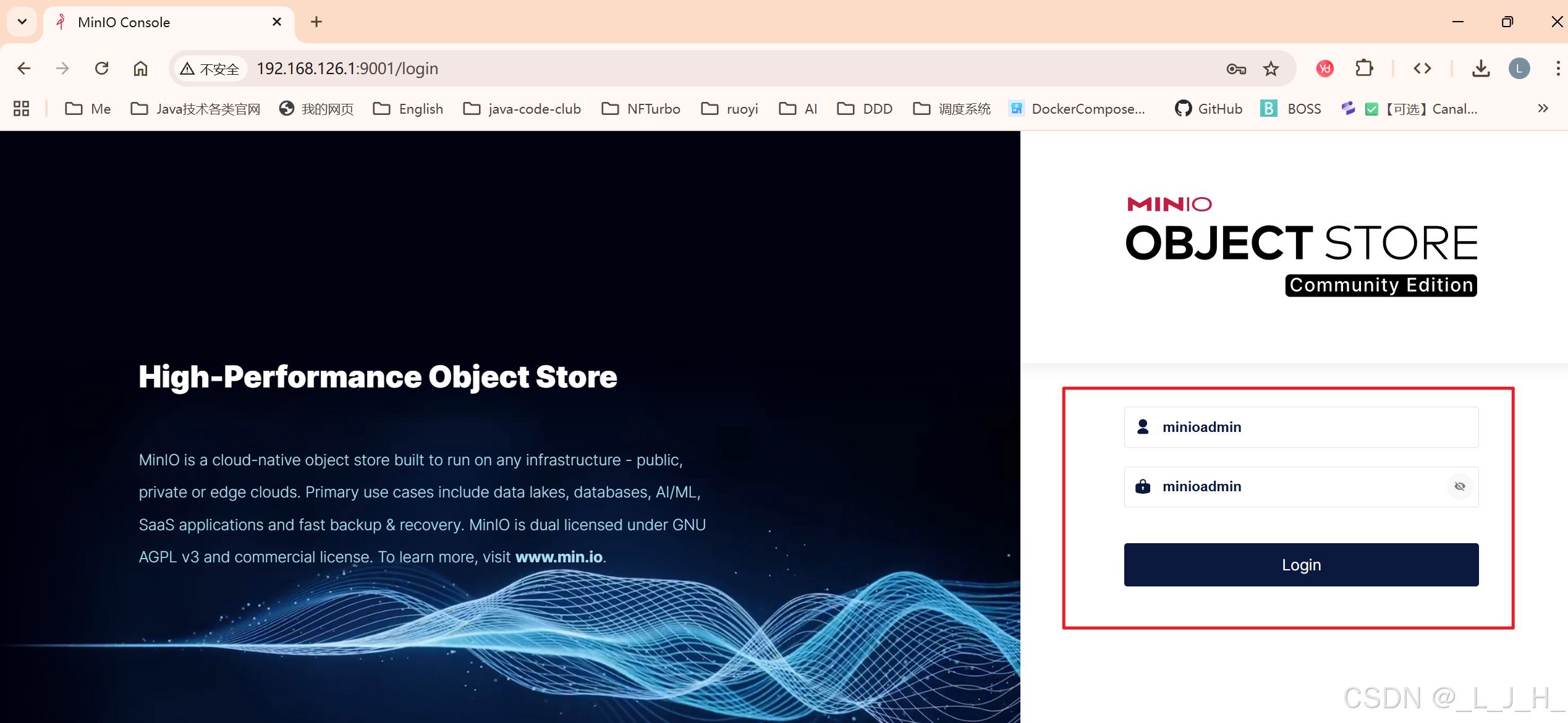Open the developer code brackets icon
1568x723 pixels.
[1422, 69]
